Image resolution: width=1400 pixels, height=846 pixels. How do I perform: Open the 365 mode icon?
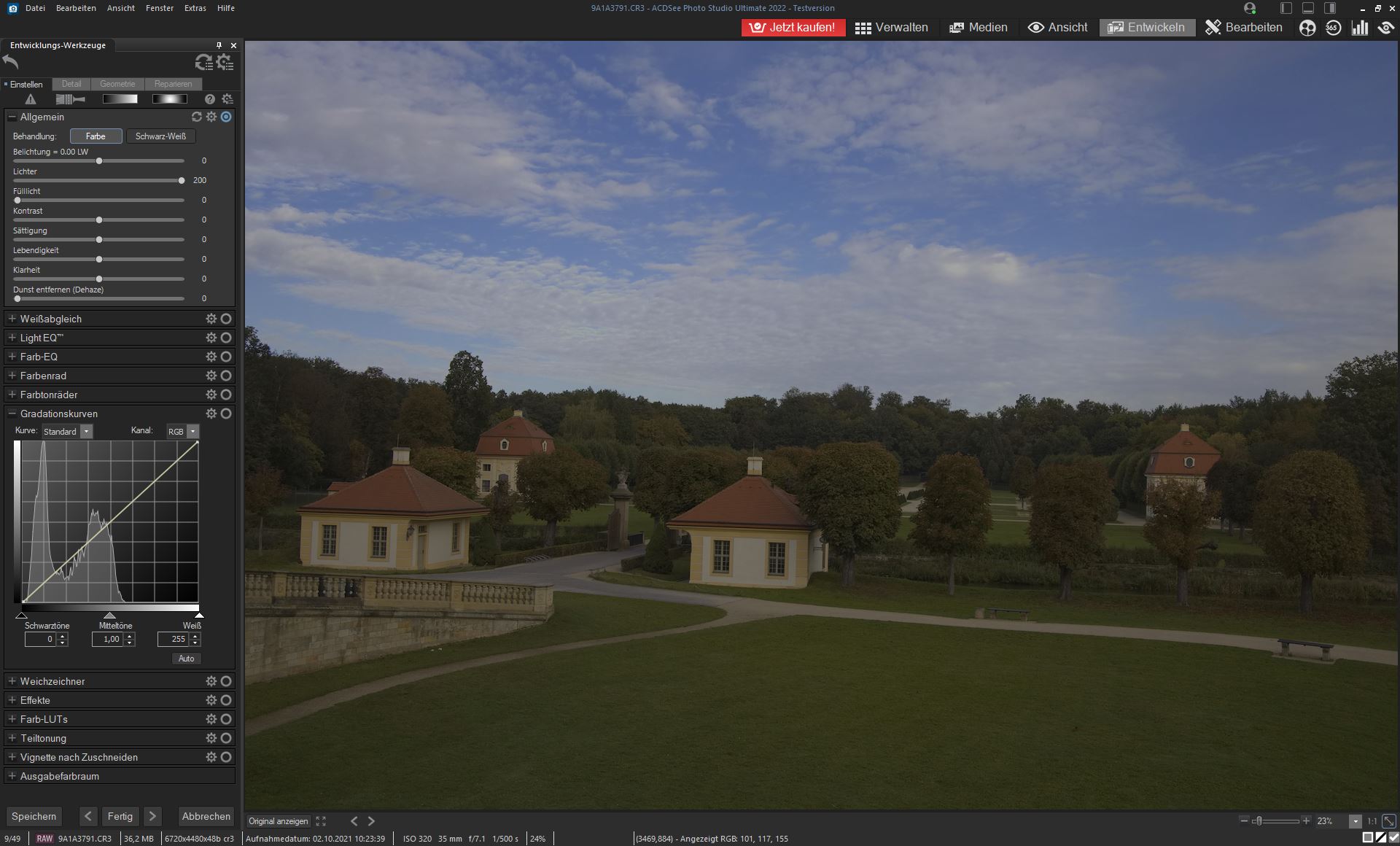click(x=1333, y=28)
